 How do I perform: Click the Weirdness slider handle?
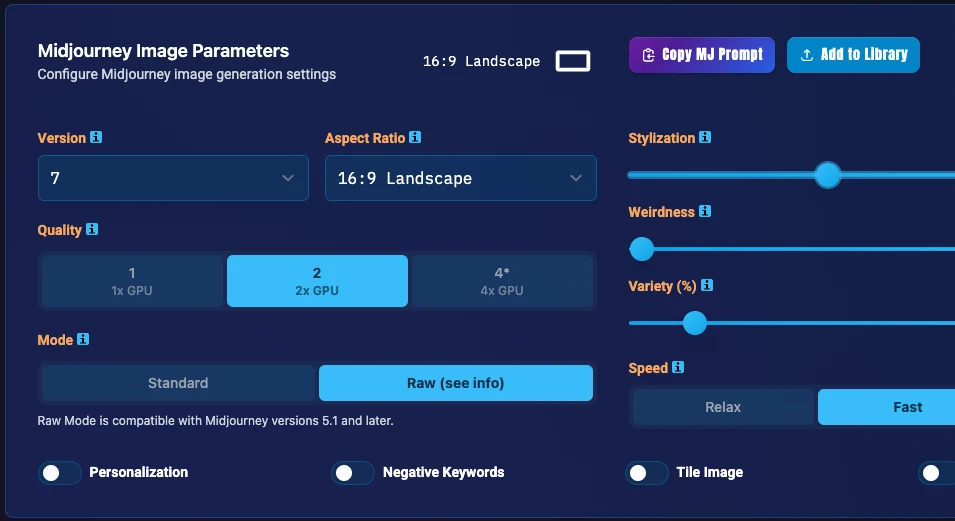coord(641,249)
